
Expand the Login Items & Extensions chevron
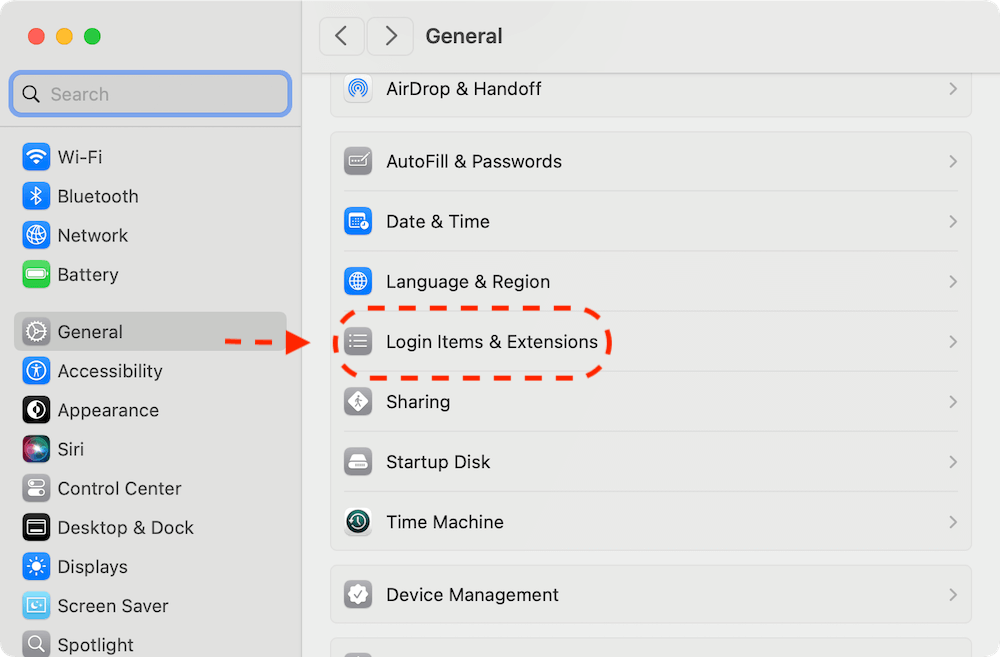[952, 342]
